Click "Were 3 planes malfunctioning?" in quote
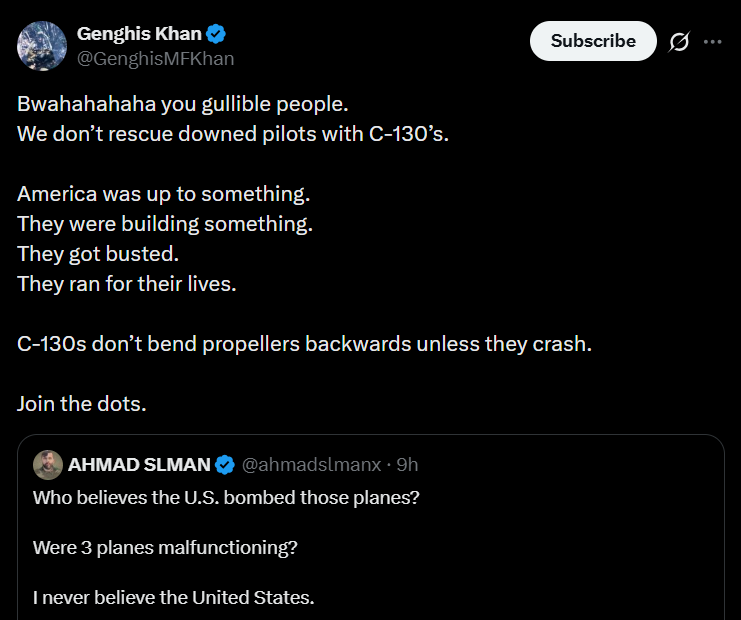 (165, 548)
